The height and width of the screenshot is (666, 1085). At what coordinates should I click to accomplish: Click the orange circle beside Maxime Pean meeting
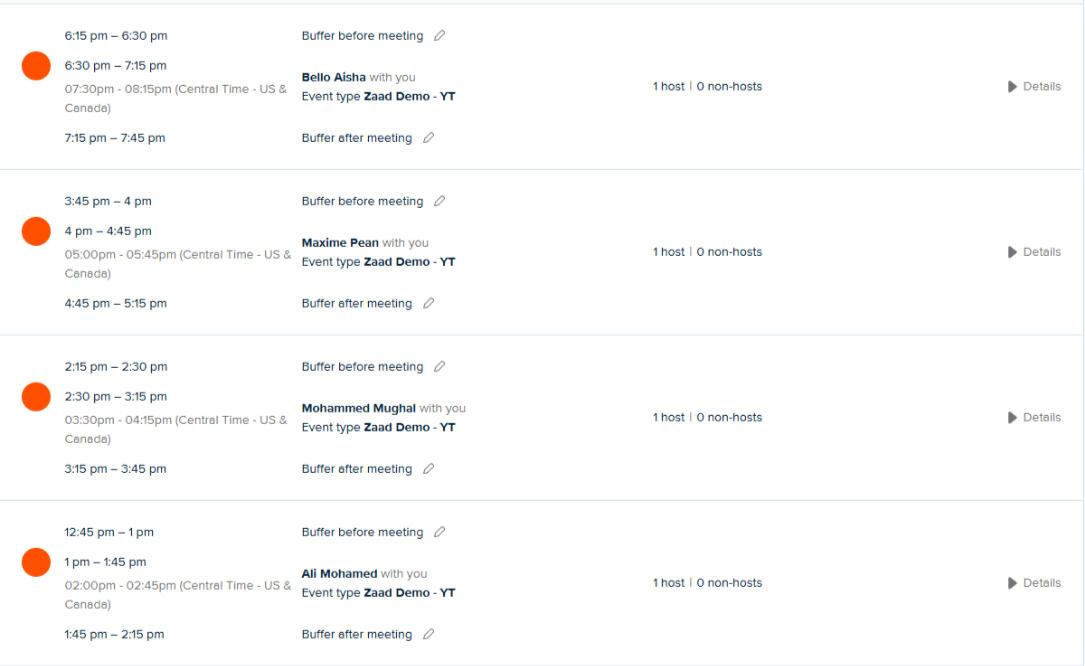click(x=36, y=231)
